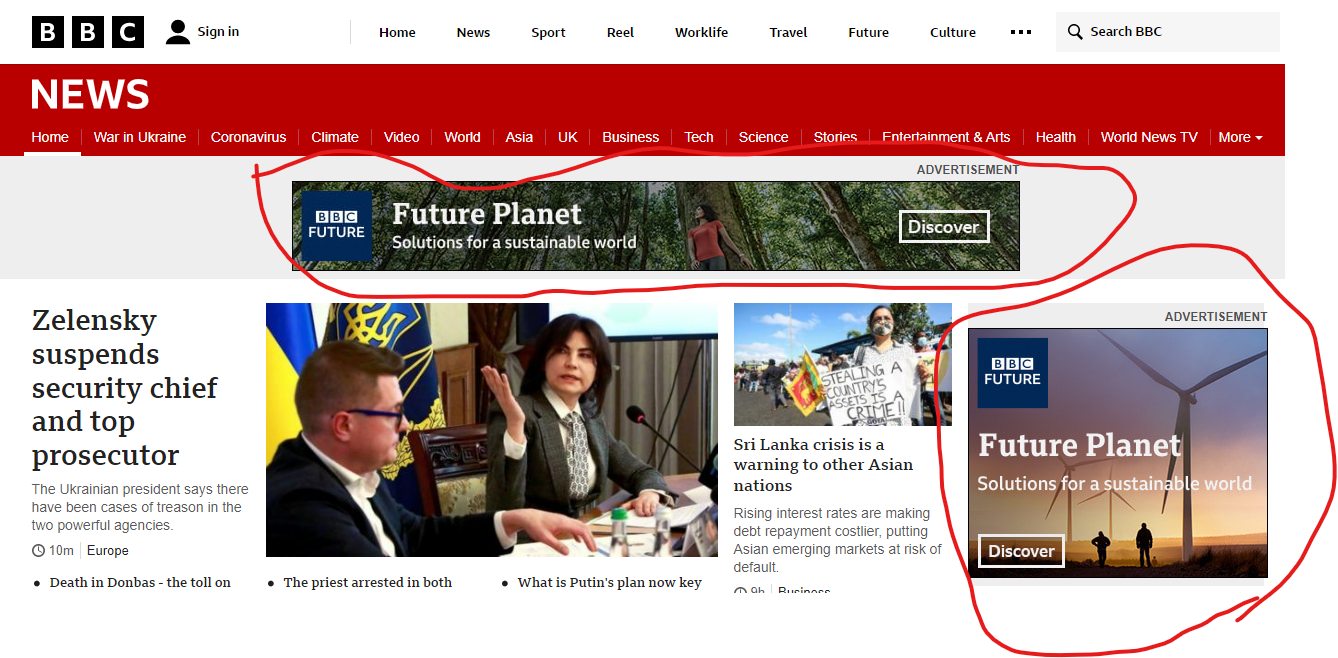Click the magnifying glass search icon
The height and width of the screenshot is (658, 1338).
pos(1075,32)
